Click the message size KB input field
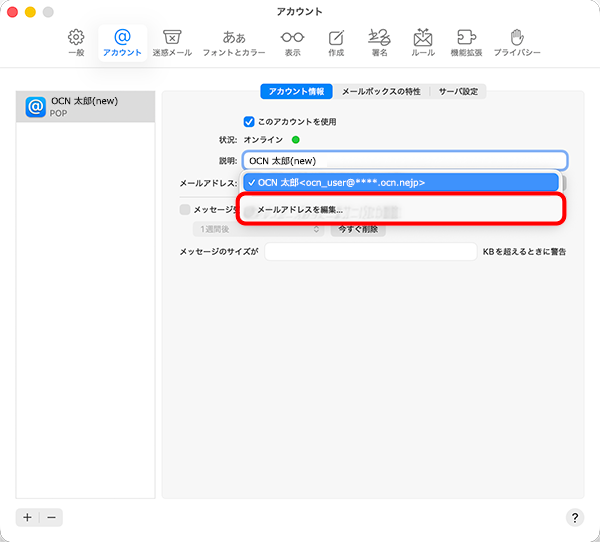 click(x=371, y=252)
